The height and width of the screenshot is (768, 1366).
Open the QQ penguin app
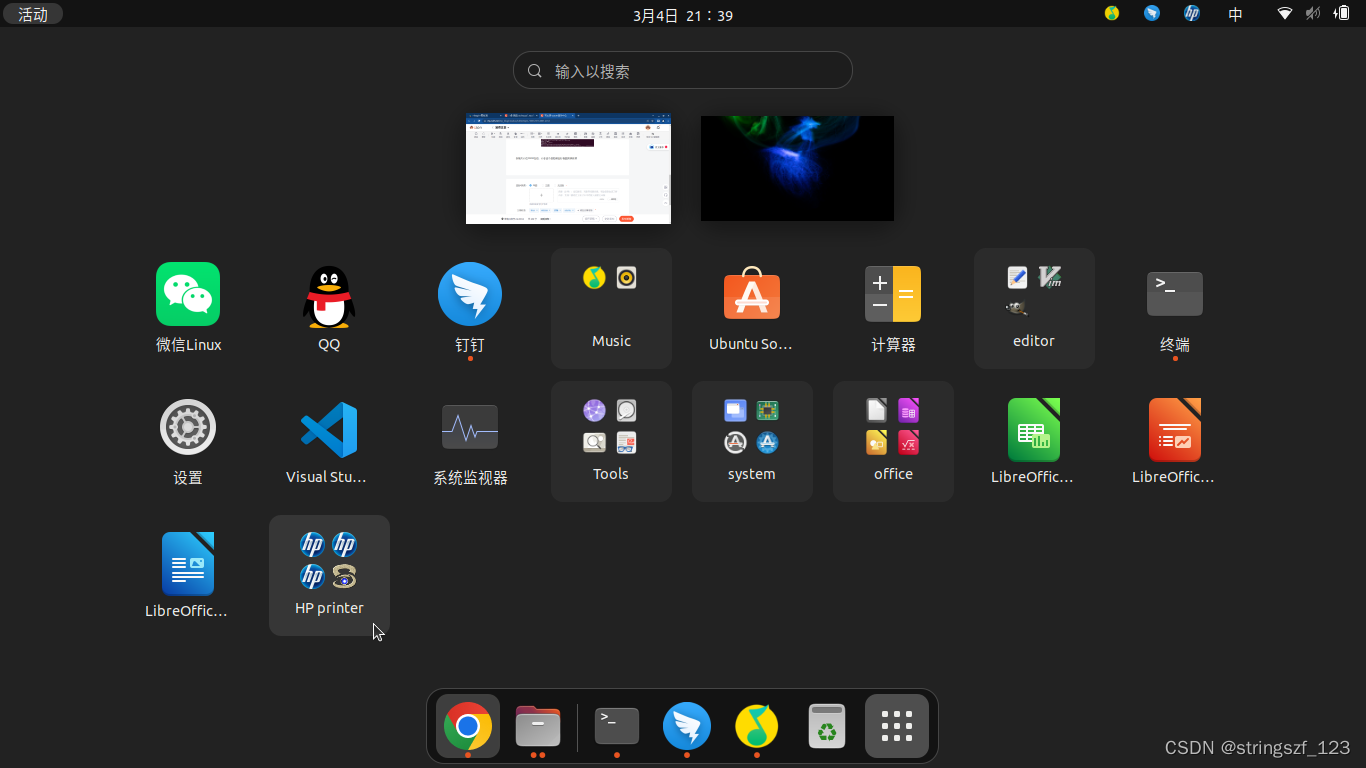click(x=329, y=295)
